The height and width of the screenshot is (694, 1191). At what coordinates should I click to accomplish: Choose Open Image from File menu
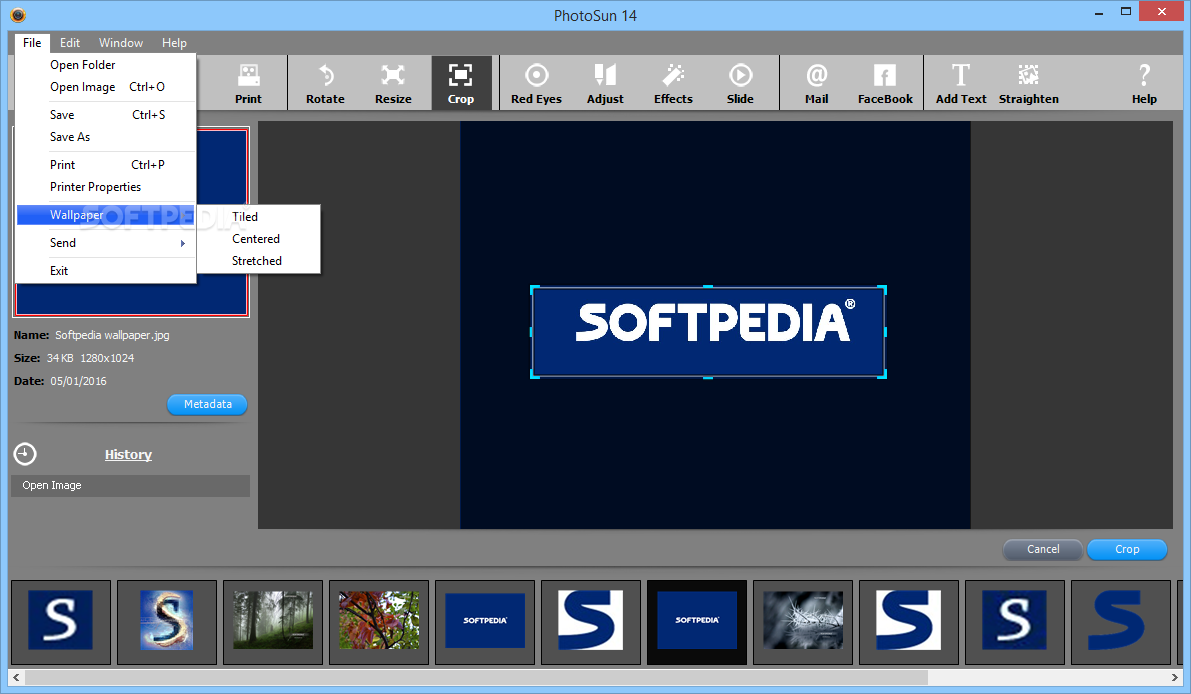pos(106,87)
